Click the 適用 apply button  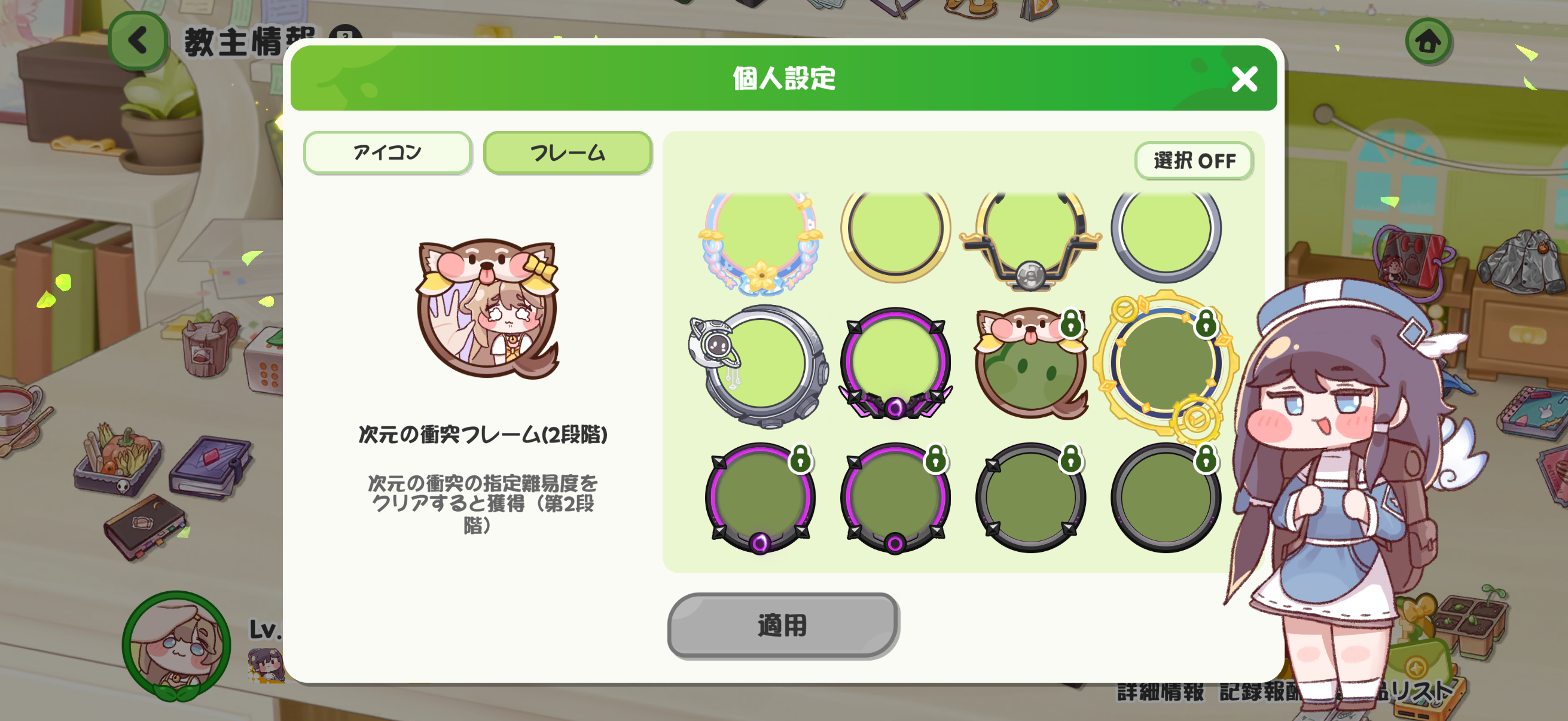(x=783, y=625)
